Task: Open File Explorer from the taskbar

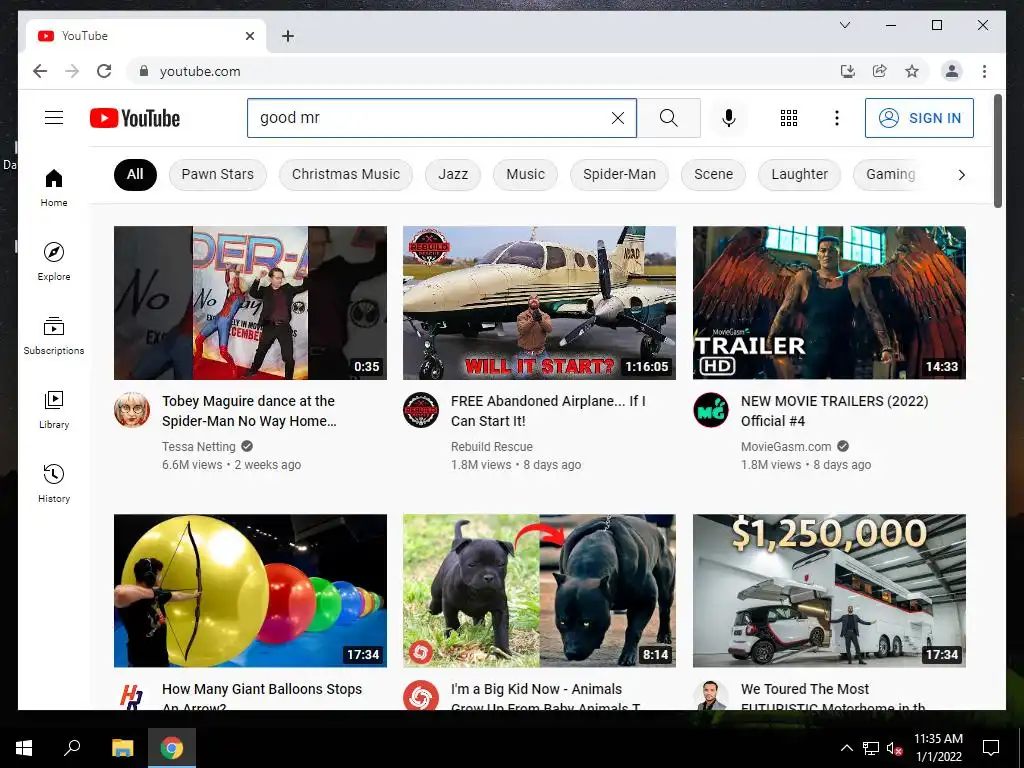Action: pos(122,748)
